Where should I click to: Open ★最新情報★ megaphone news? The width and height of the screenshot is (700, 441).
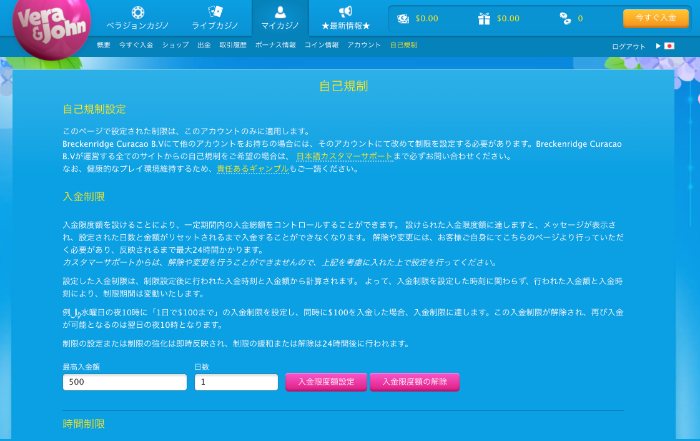[345, 12]
